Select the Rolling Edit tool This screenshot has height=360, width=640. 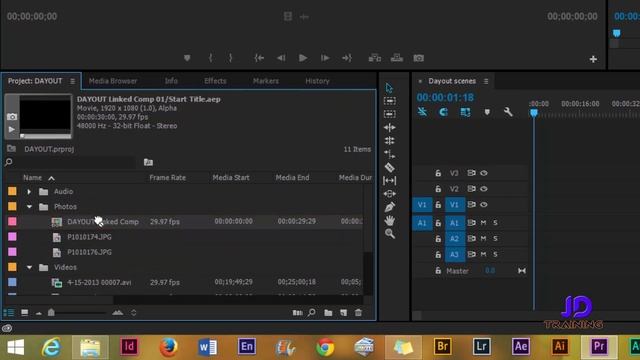389,141
